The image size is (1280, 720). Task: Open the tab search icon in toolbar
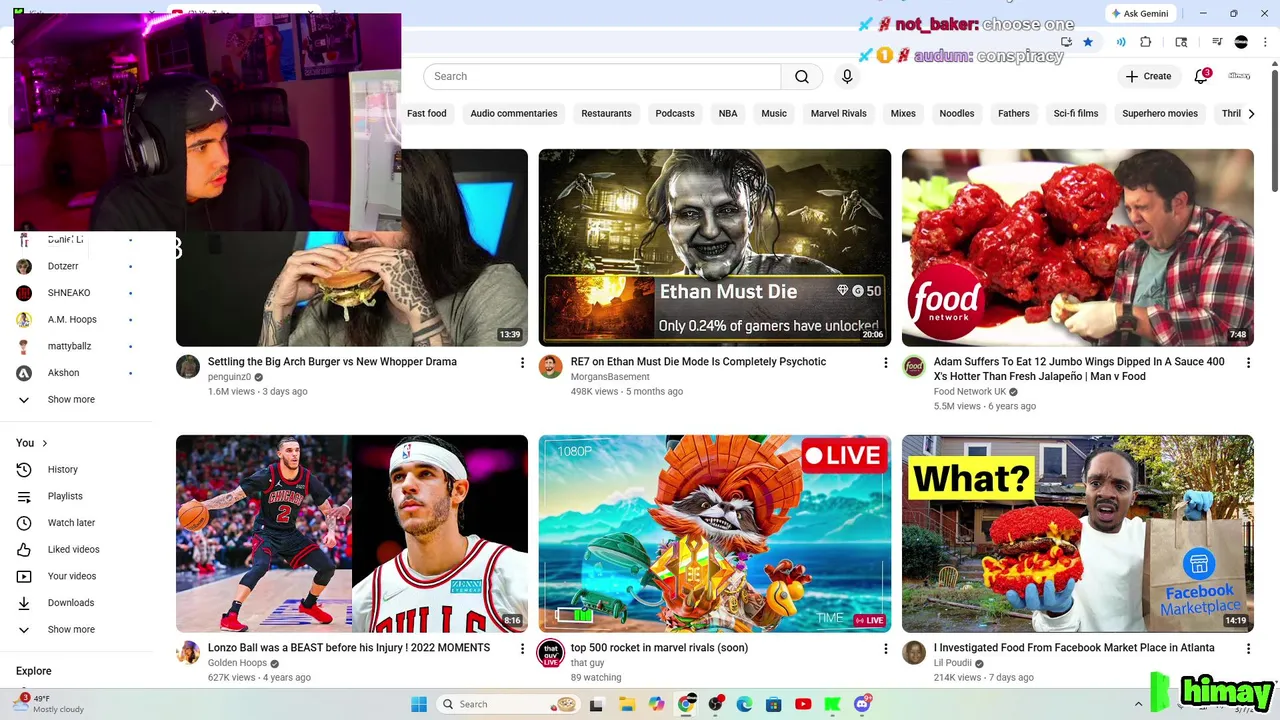pyautogui.click(x=1181, y=42)
